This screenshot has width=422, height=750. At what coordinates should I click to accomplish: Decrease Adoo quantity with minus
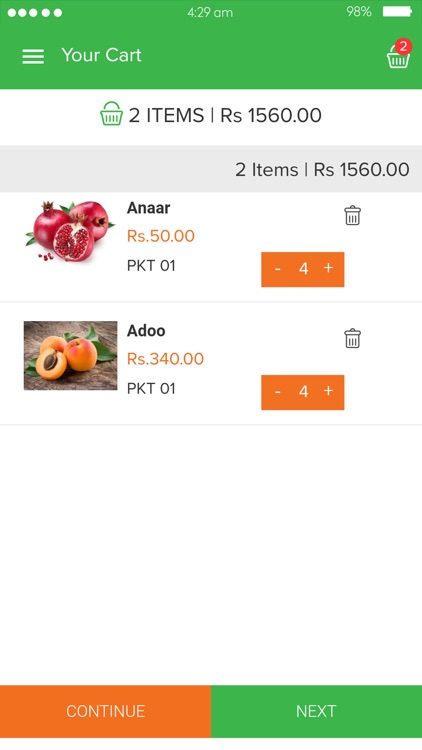pos(278,392)
